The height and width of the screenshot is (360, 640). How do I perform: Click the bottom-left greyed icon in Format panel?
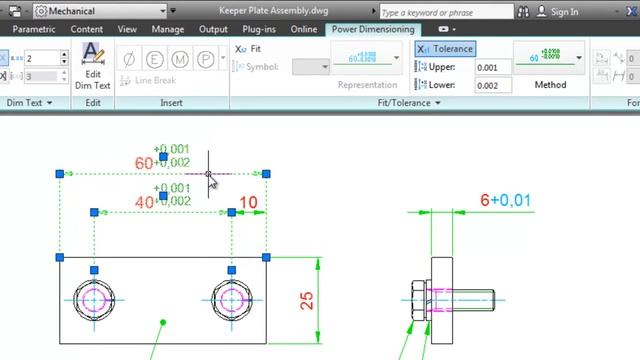pos(602,76)
